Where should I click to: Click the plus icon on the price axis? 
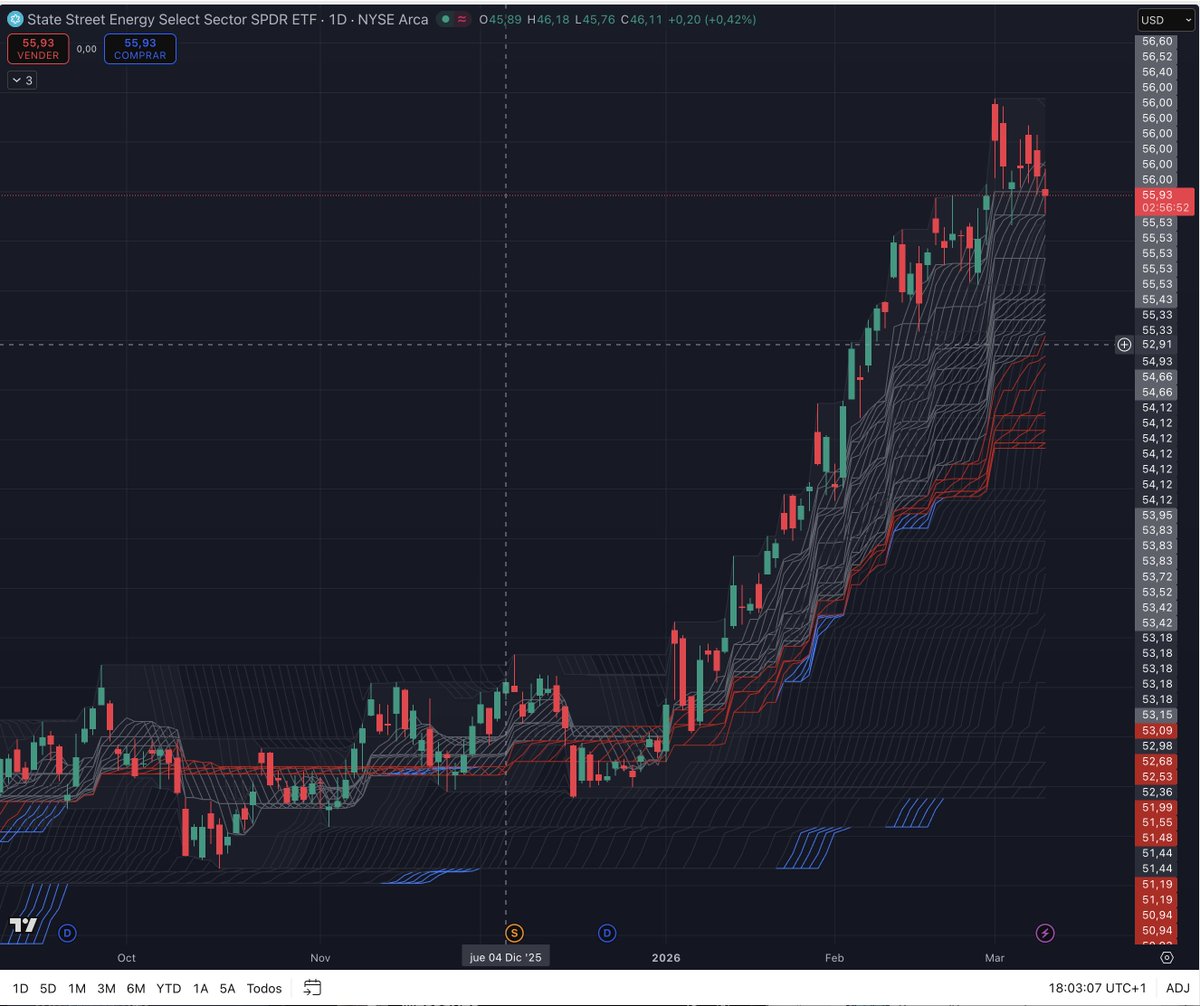[x=1123, y=344]
